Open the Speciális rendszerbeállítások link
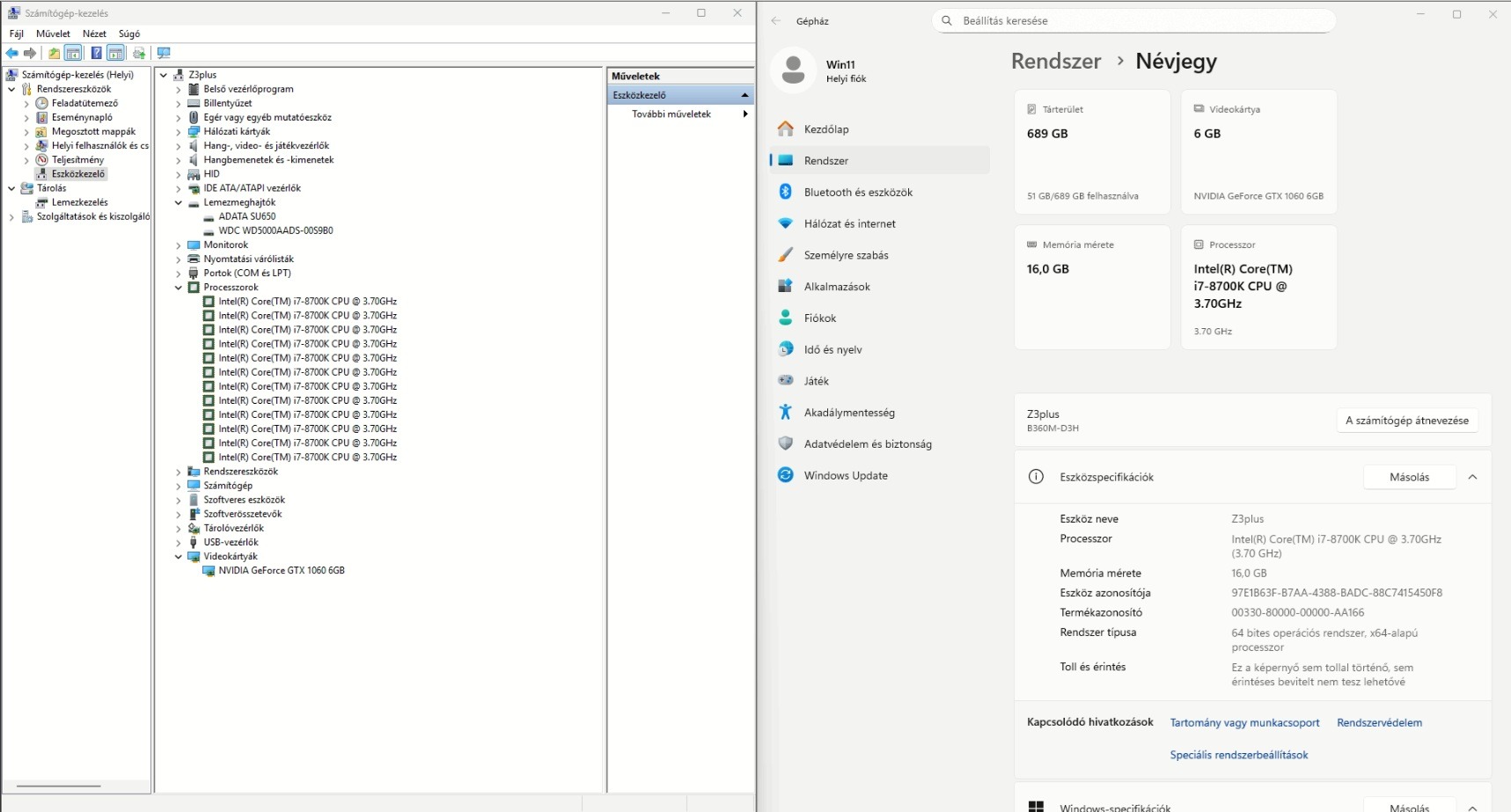Image resolution: width=1511 pixels, height=812 pixels. (x=1239, y=755)
